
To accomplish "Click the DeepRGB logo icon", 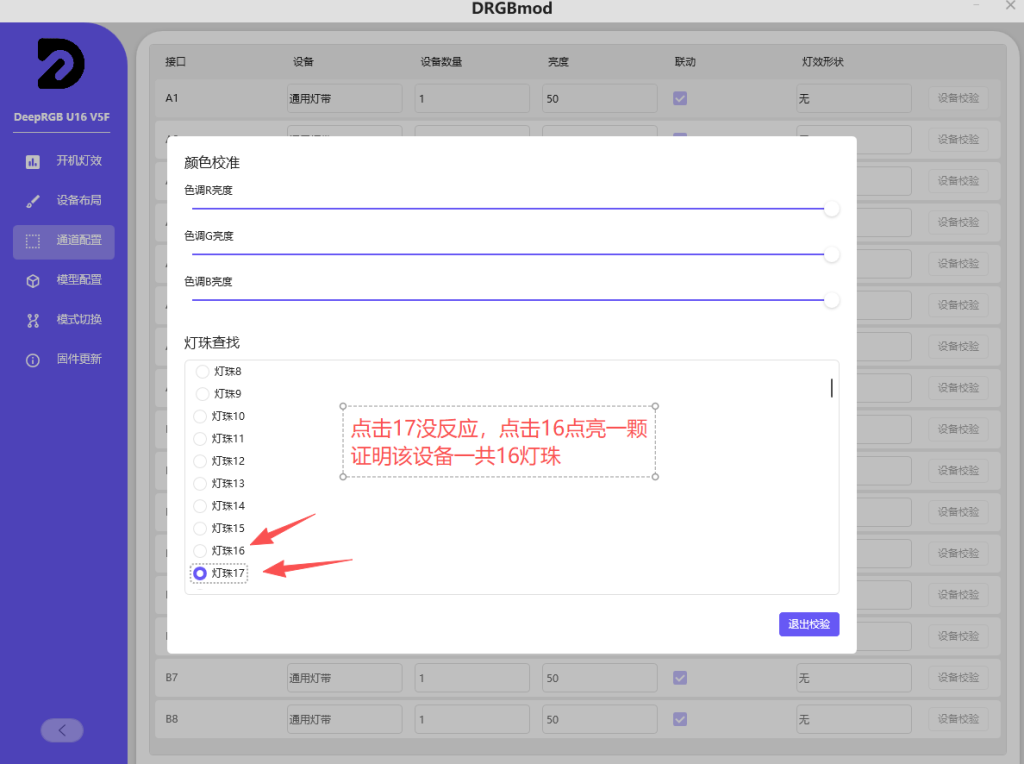I will coord(61,65).
